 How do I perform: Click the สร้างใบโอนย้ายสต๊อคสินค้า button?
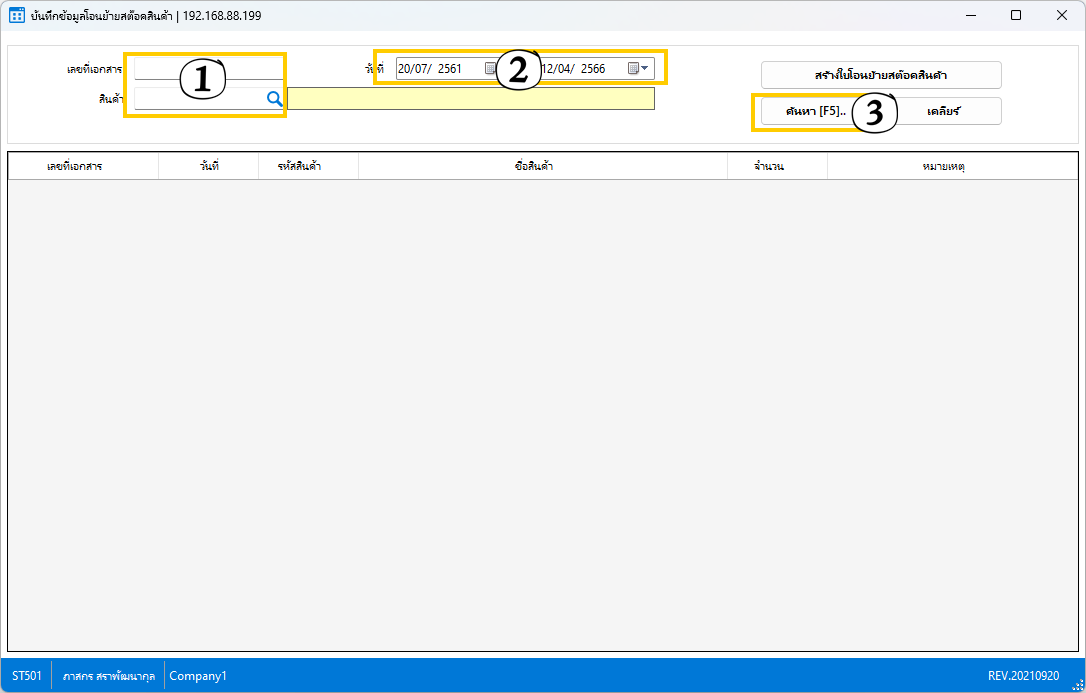880,75
